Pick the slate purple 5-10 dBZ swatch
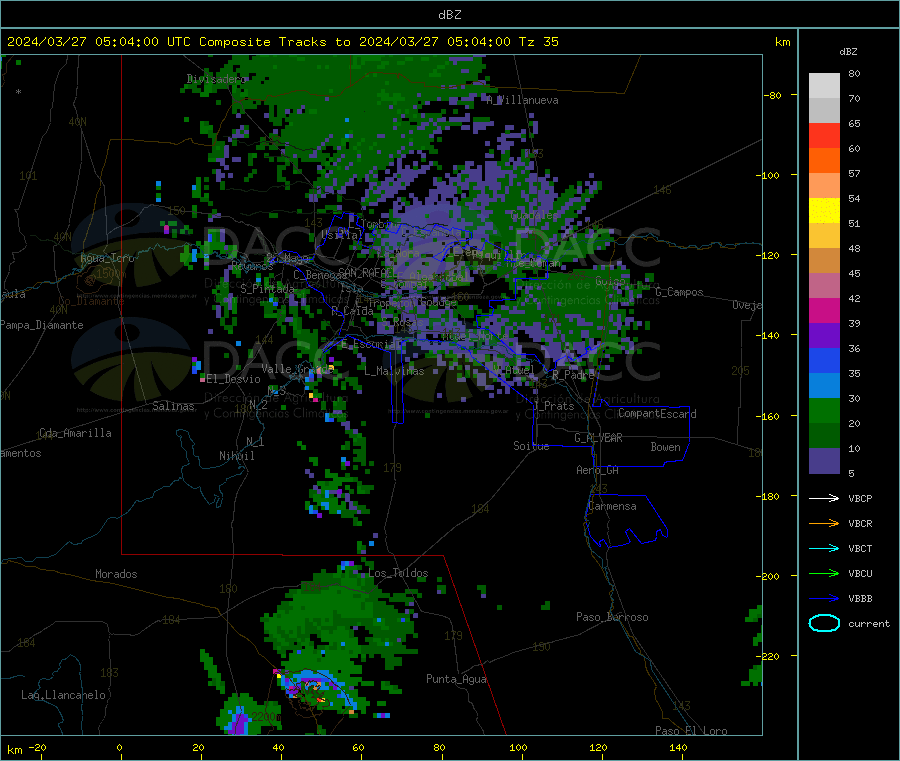The width and height of the screenshot is (900, 761). pyautogui.click(x=824, y=461)
